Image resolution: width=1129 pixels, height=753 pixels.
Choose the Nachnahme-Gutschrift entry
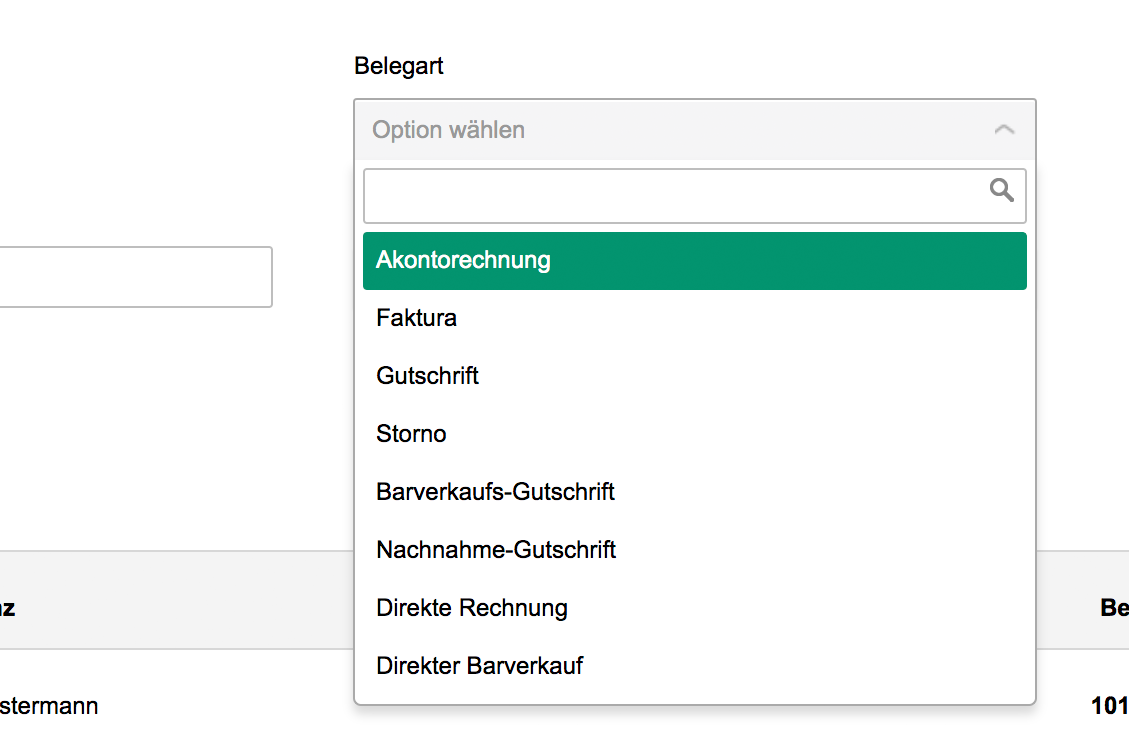point(496,551)
